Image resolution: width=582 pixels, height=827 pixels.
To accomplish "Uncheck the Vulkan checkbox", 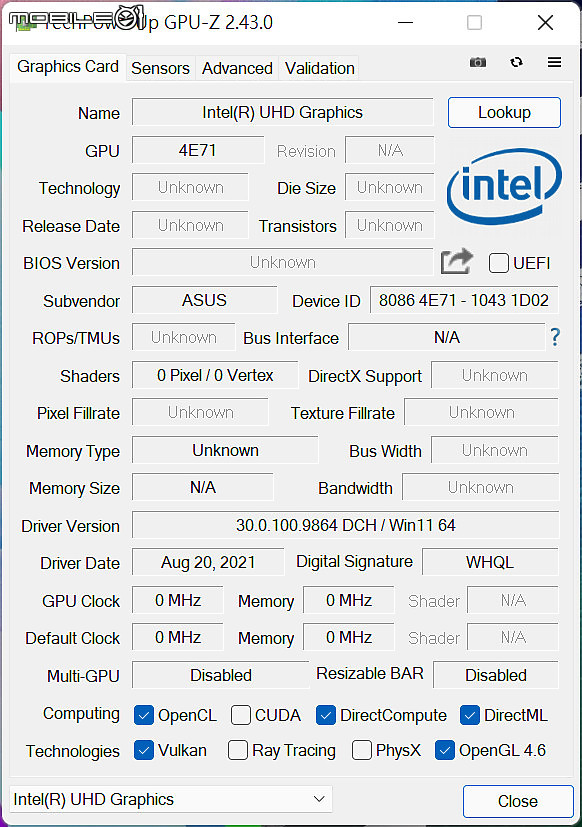I will 144,750.
